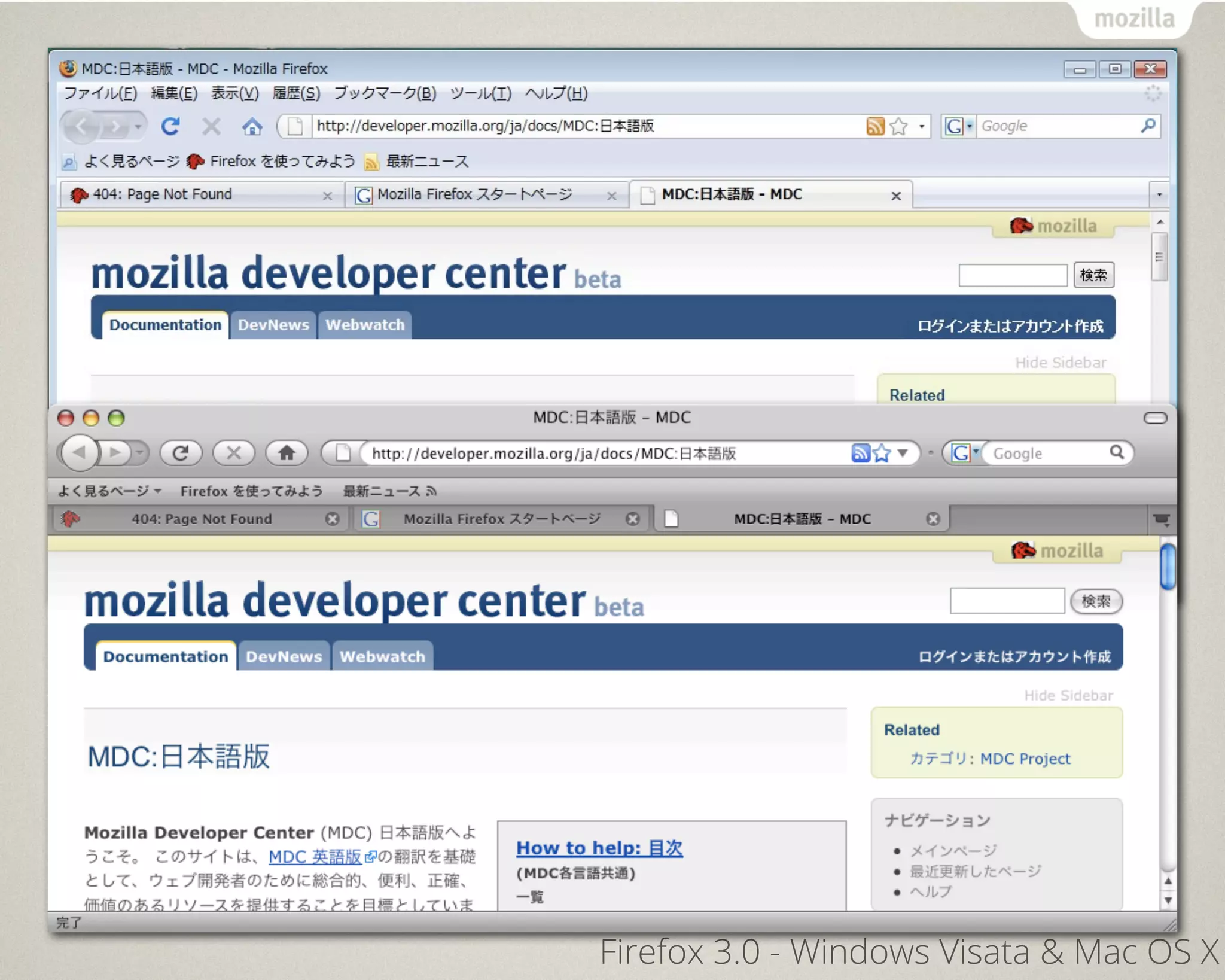This screenshot has width=1225, height=980.
Task: Open the 履歴(S) menu
Action: click(296, 93)
